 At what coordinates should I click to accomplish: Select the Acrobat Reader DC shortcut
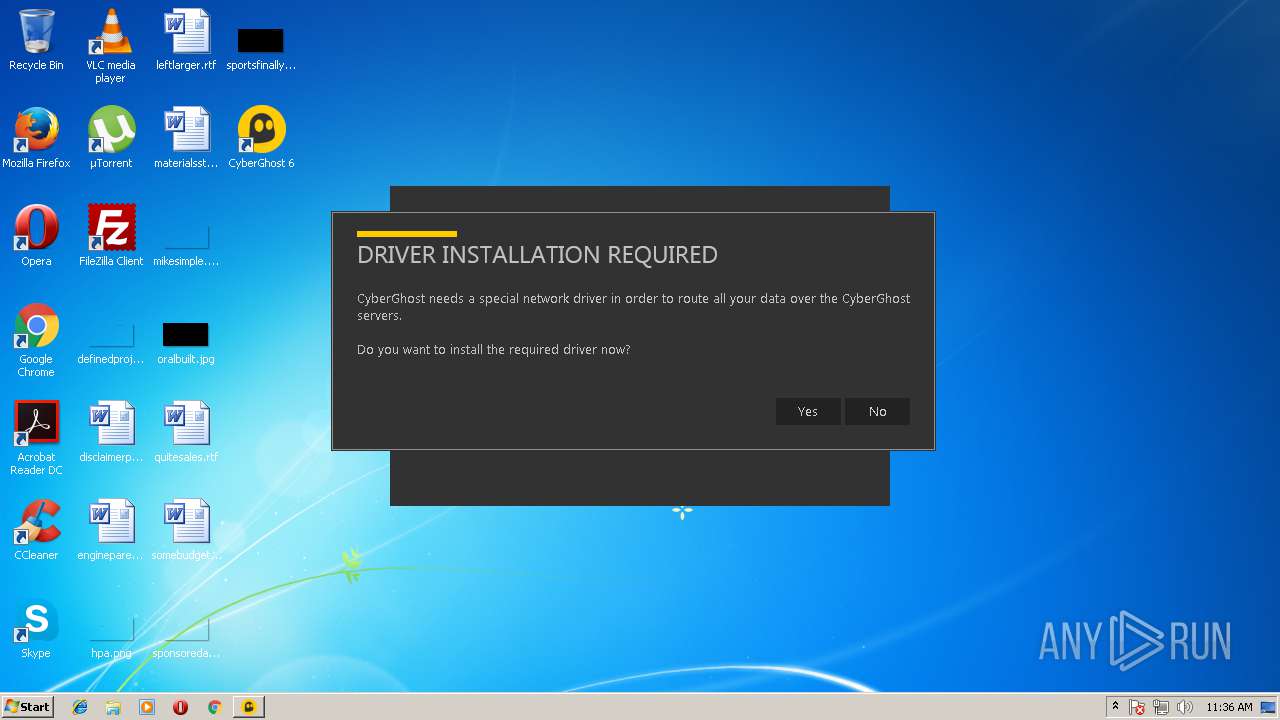point(36,438)
